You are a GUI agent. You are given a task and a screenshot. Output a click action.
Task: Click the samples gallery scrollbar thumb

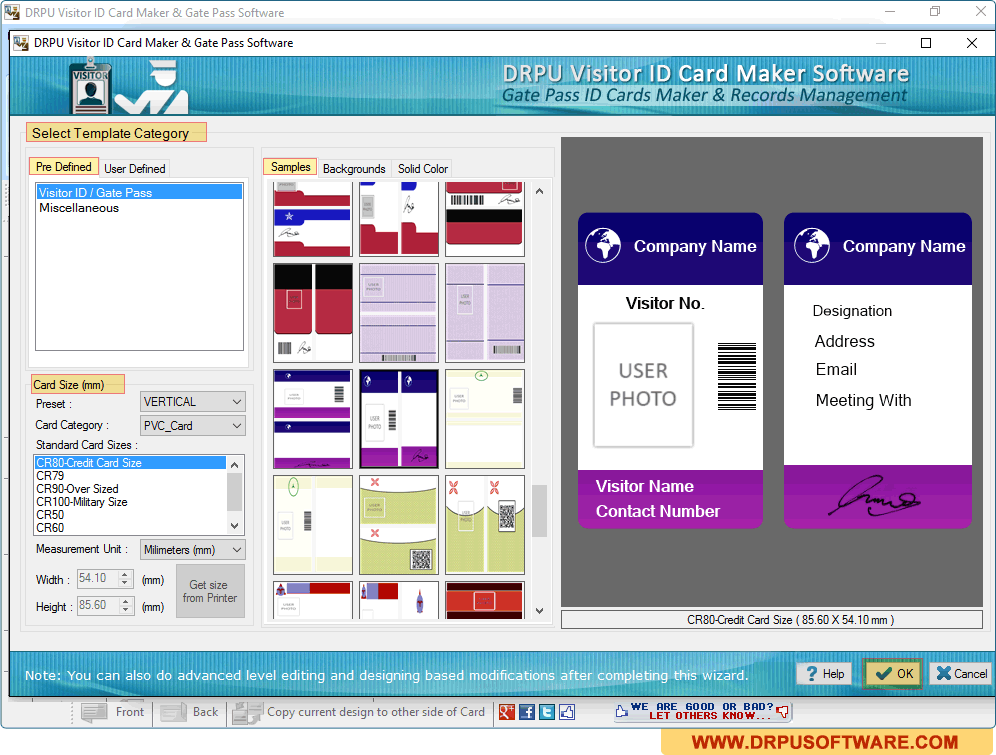coord(539,511)
